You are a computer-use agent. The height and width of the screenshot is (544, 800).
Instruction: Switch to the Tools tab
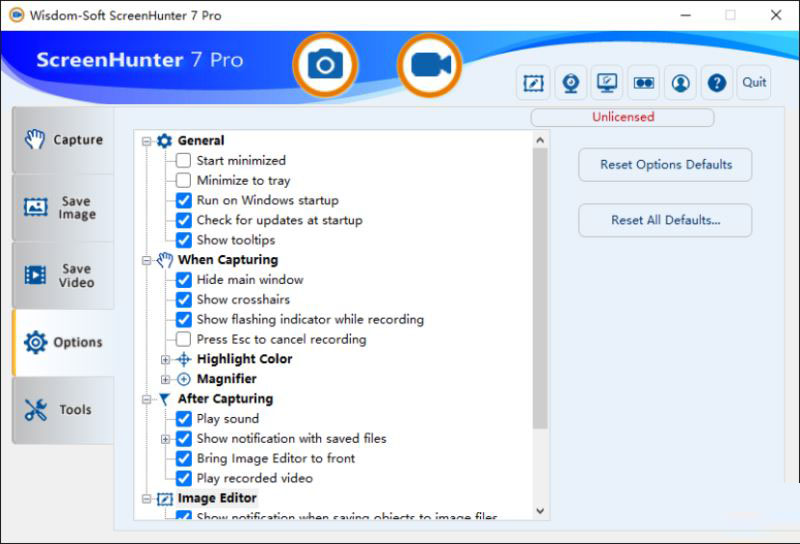point(63,410)
